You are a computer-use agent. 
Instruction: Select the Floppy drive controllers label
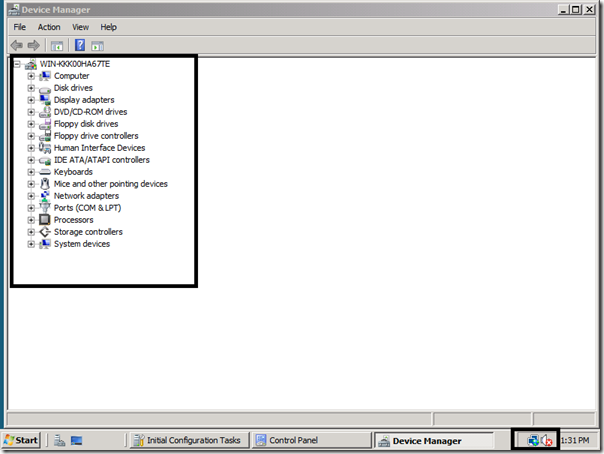pos(96,136)
